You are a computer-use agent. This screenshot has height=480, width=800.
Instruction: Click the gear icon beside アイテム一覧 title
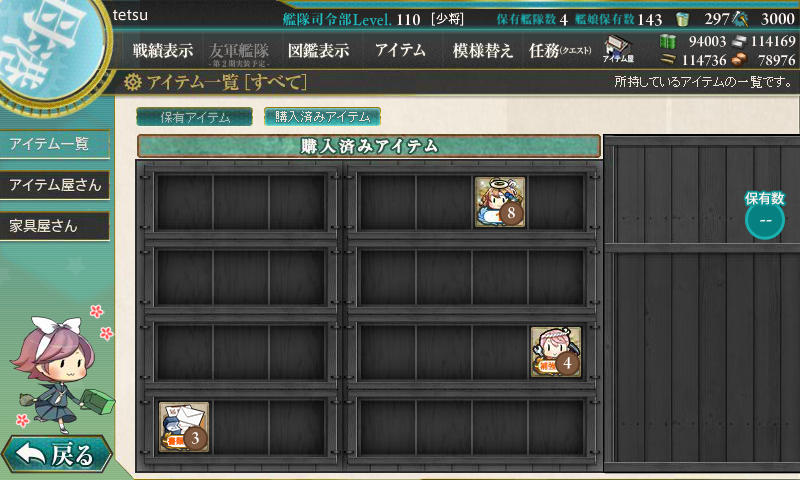pos(132,82)
